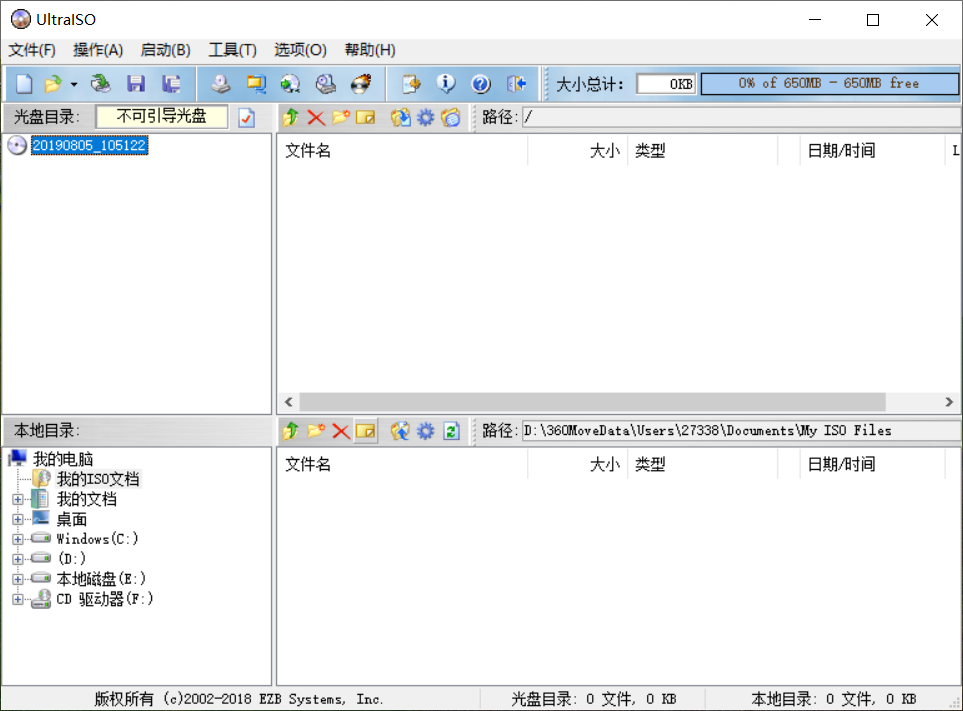Expand the 本地磁盘(E:) drive node
This screenshot has height=711, width=963.
pyautogui.click(x=18, y=579)
